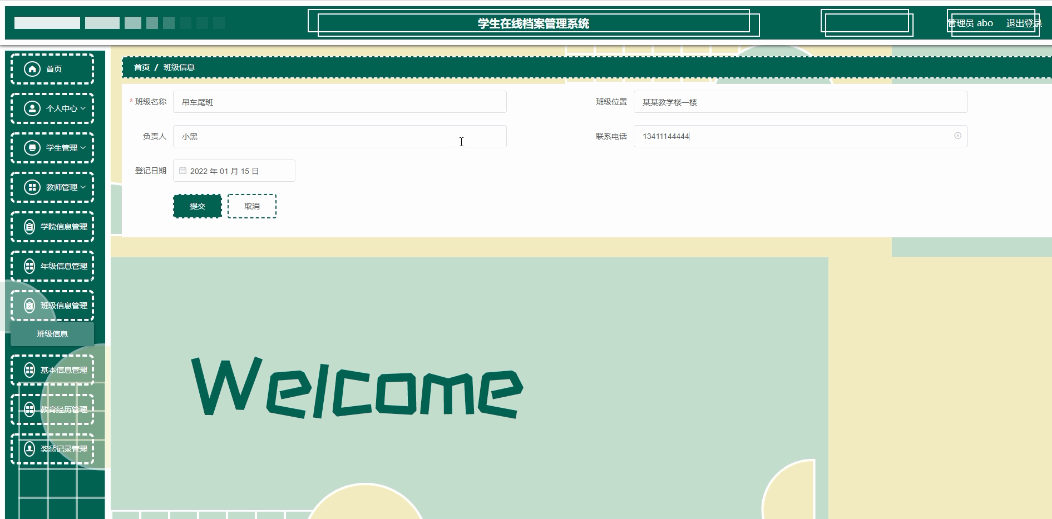Click the 管理员 abo user label

point(970,23)
